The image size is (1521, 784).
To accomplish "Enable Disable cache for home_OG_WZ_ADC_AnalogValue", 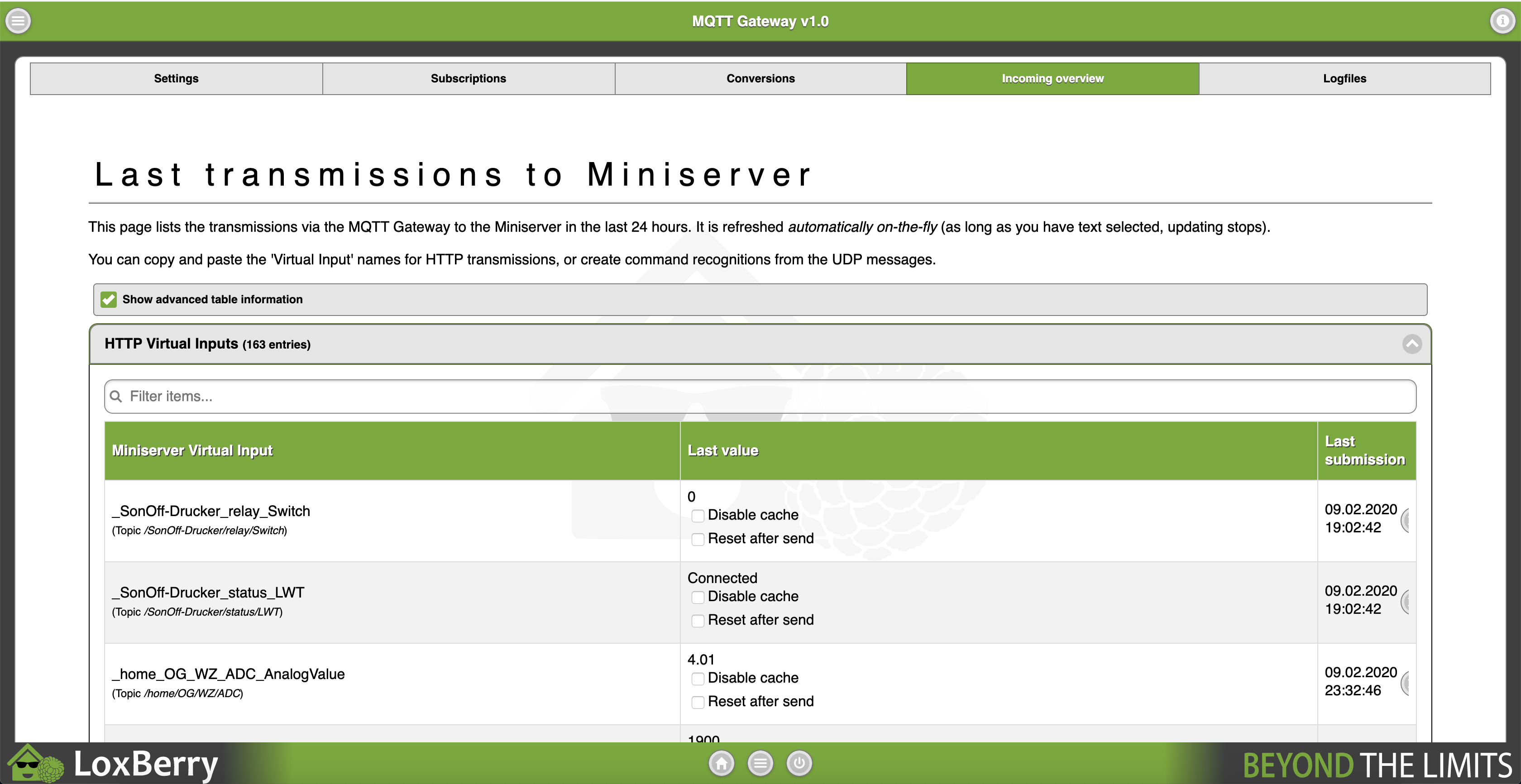I will (698, 679).
